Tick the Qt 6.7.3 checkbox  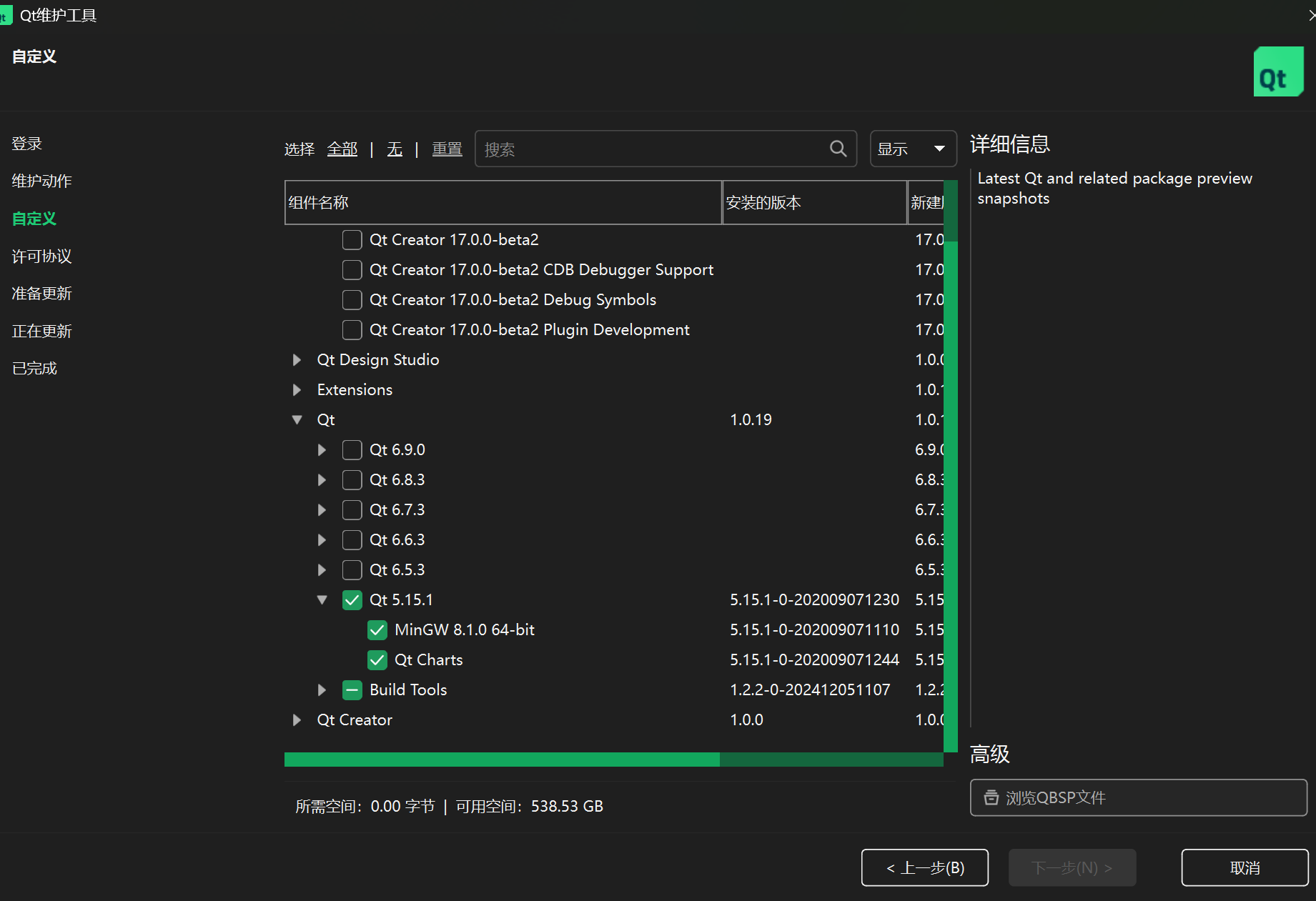click(x=352, y=510)
